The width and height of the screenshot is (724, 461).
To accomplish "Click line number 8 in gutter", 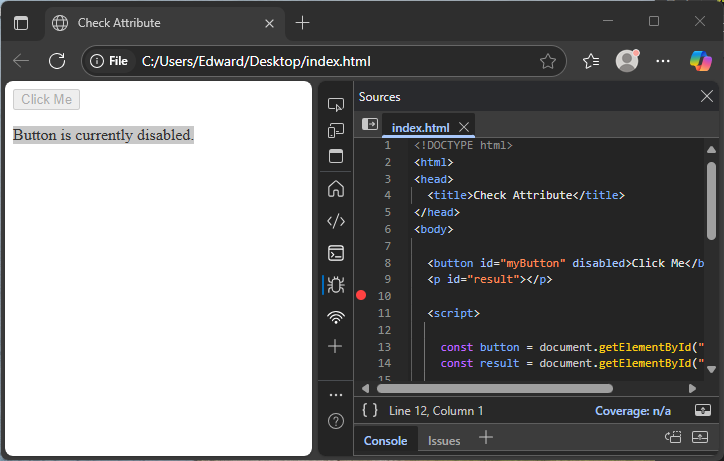I will 387,263.
